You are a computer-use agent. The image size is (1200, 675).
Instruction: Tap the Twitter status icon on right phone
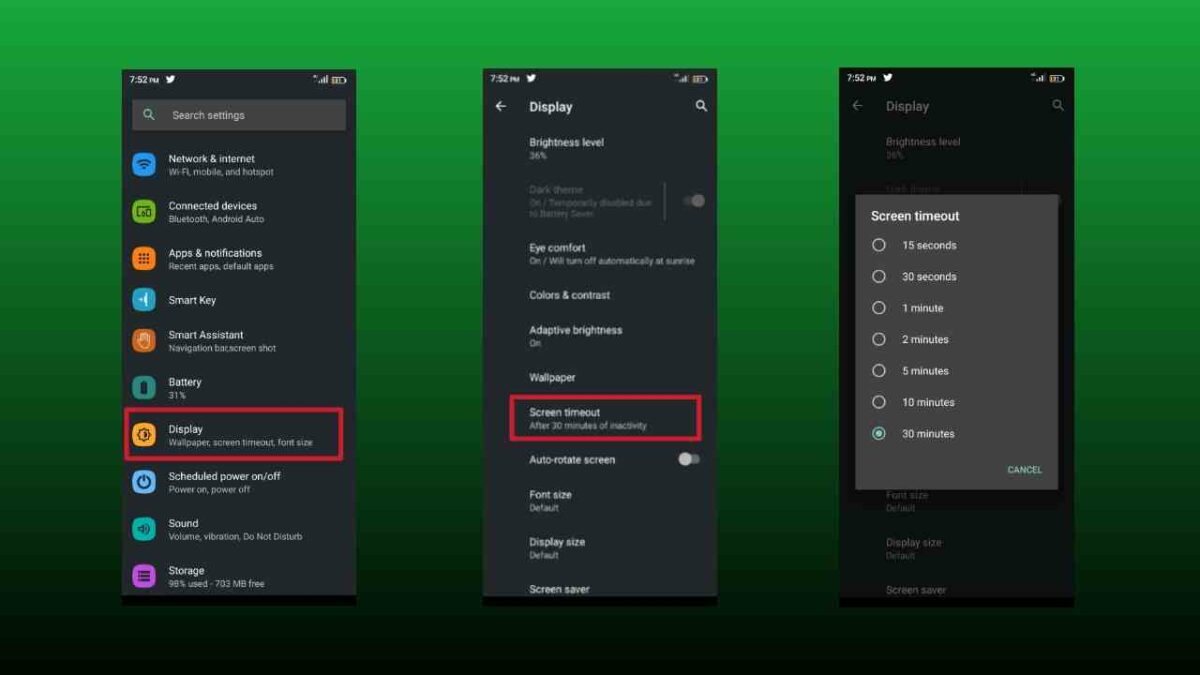887,78
